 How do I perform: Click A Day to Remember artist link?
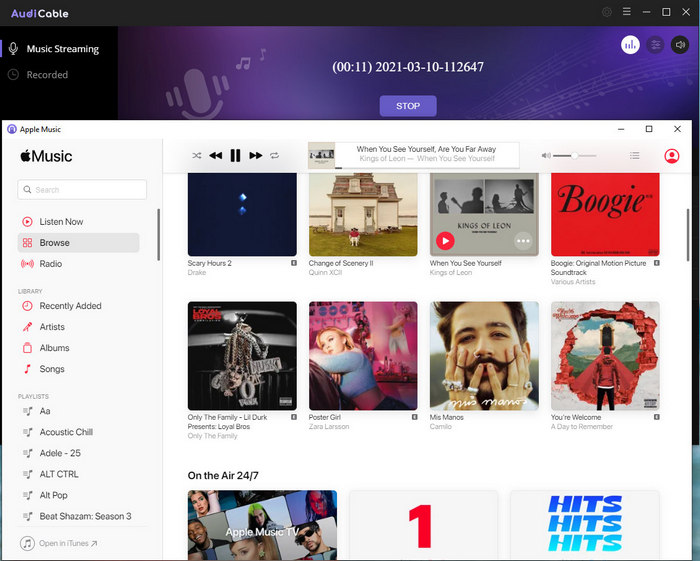(581, 427)
